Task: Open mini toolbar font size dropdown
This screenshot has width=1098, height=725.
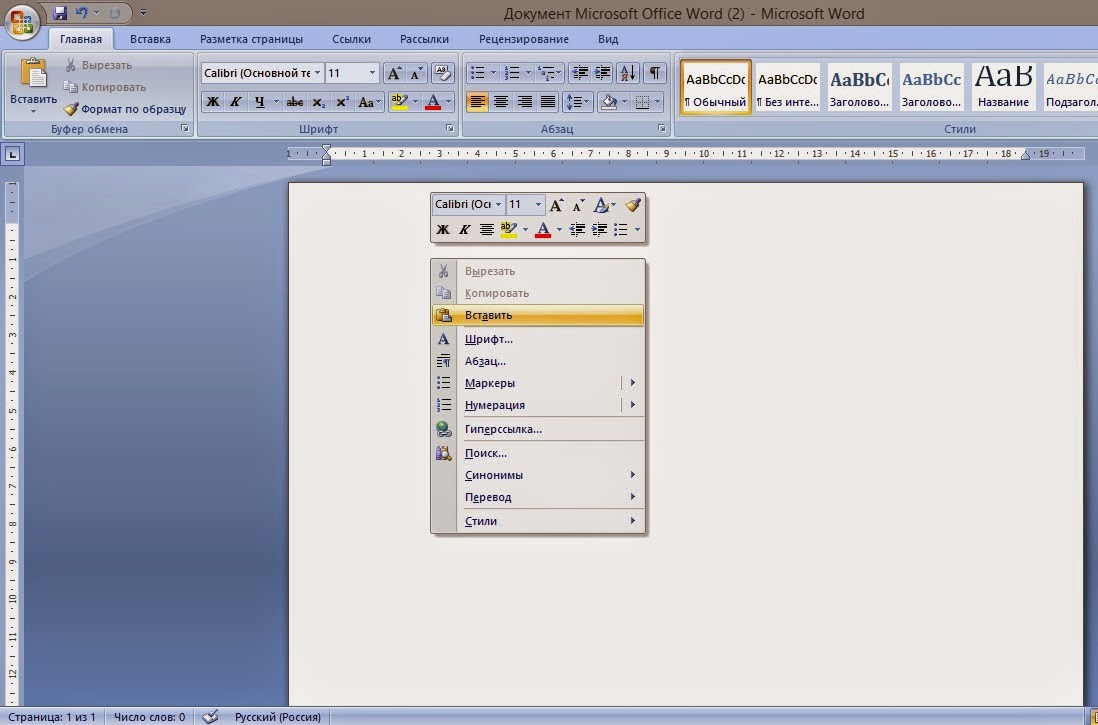Action: pos(538,205)
